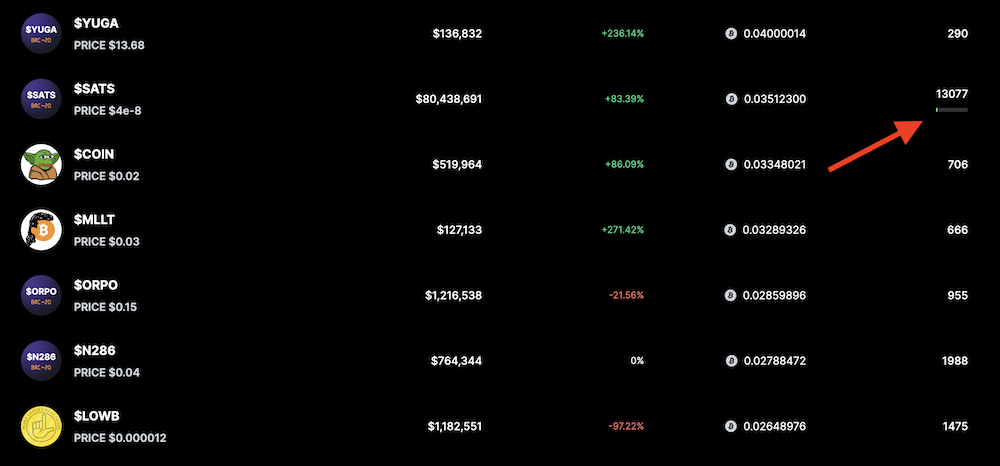This screenshot has width=1000, height=466.
Task: Click the $MLLT token avatar icon
Action: tap(42, 229)
